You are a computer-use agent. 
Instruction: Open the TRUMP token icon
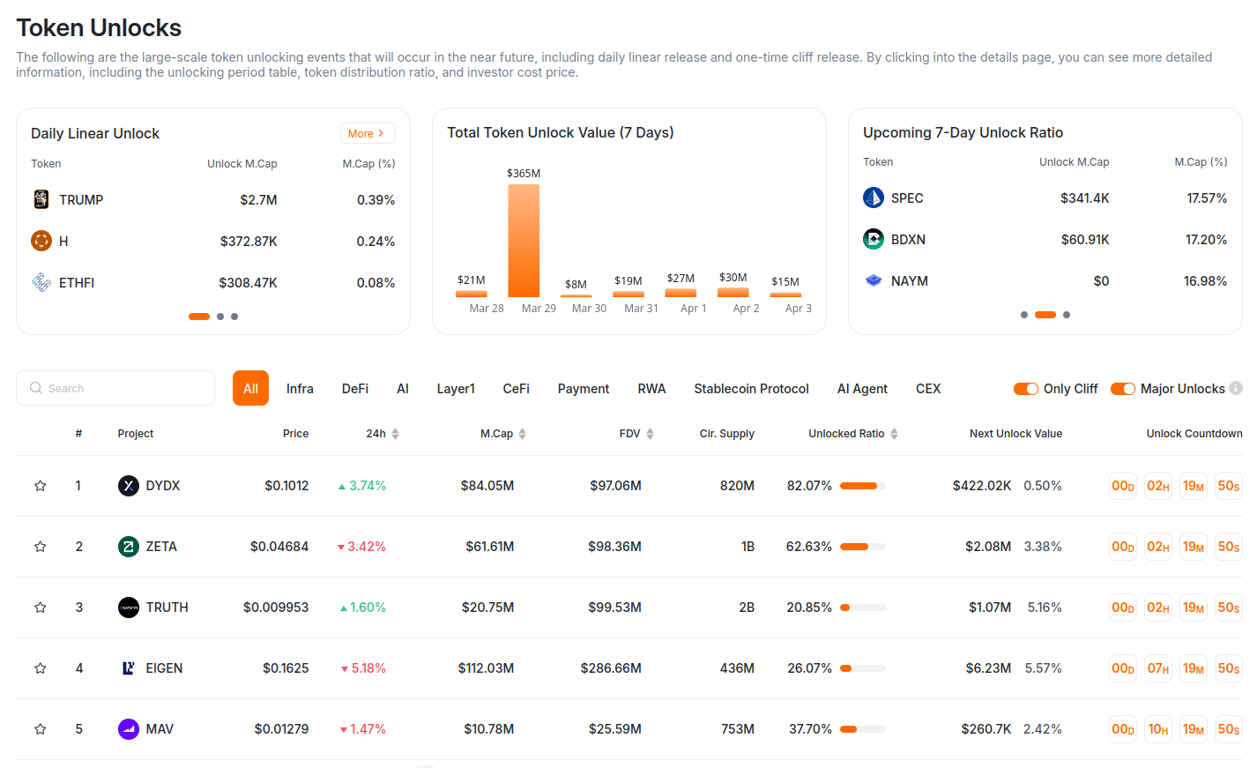tap(39, 199)
